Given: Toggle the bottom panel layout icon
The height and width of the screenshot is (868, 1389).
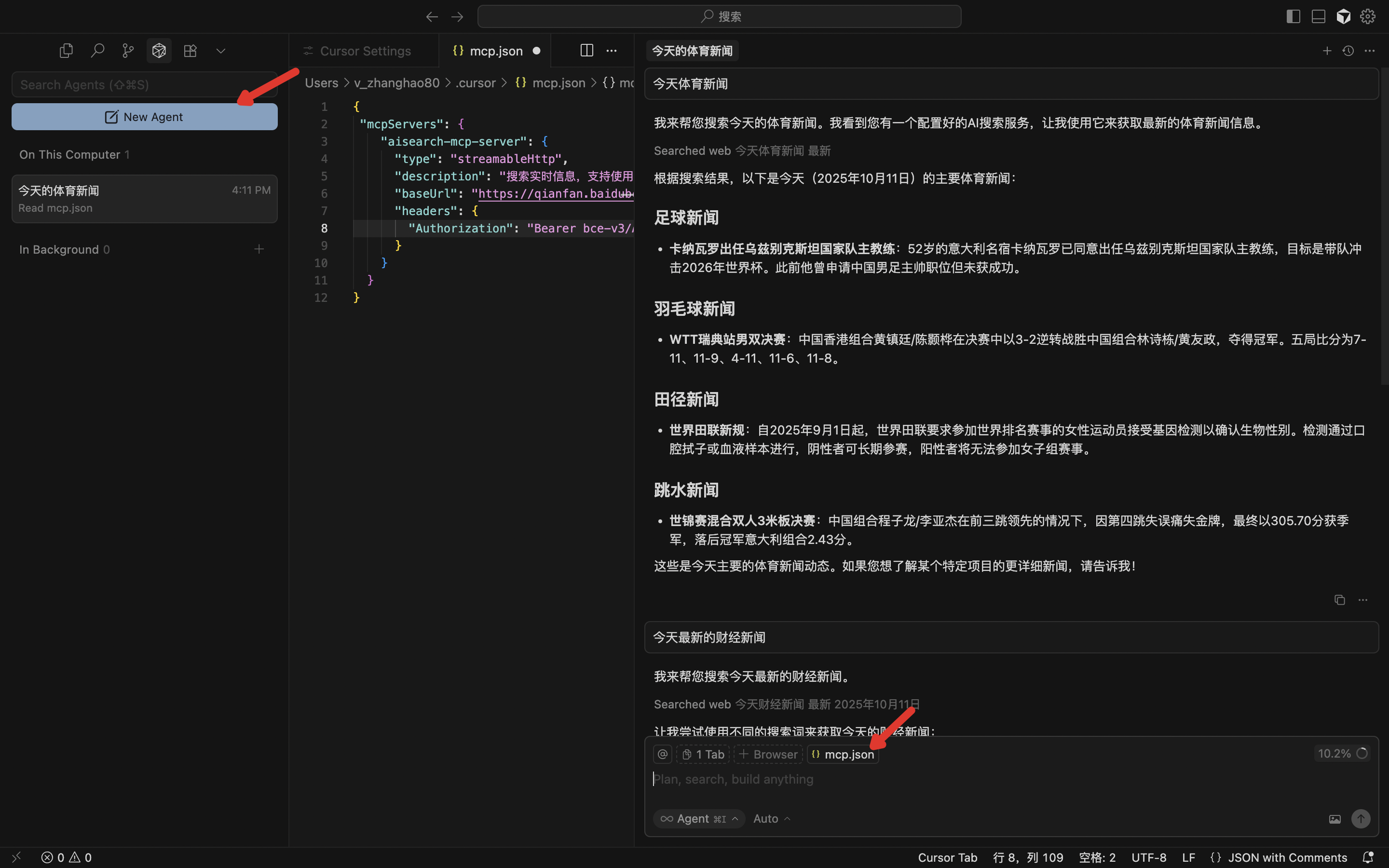Looking at the screenshot, I should (1318, 16).
